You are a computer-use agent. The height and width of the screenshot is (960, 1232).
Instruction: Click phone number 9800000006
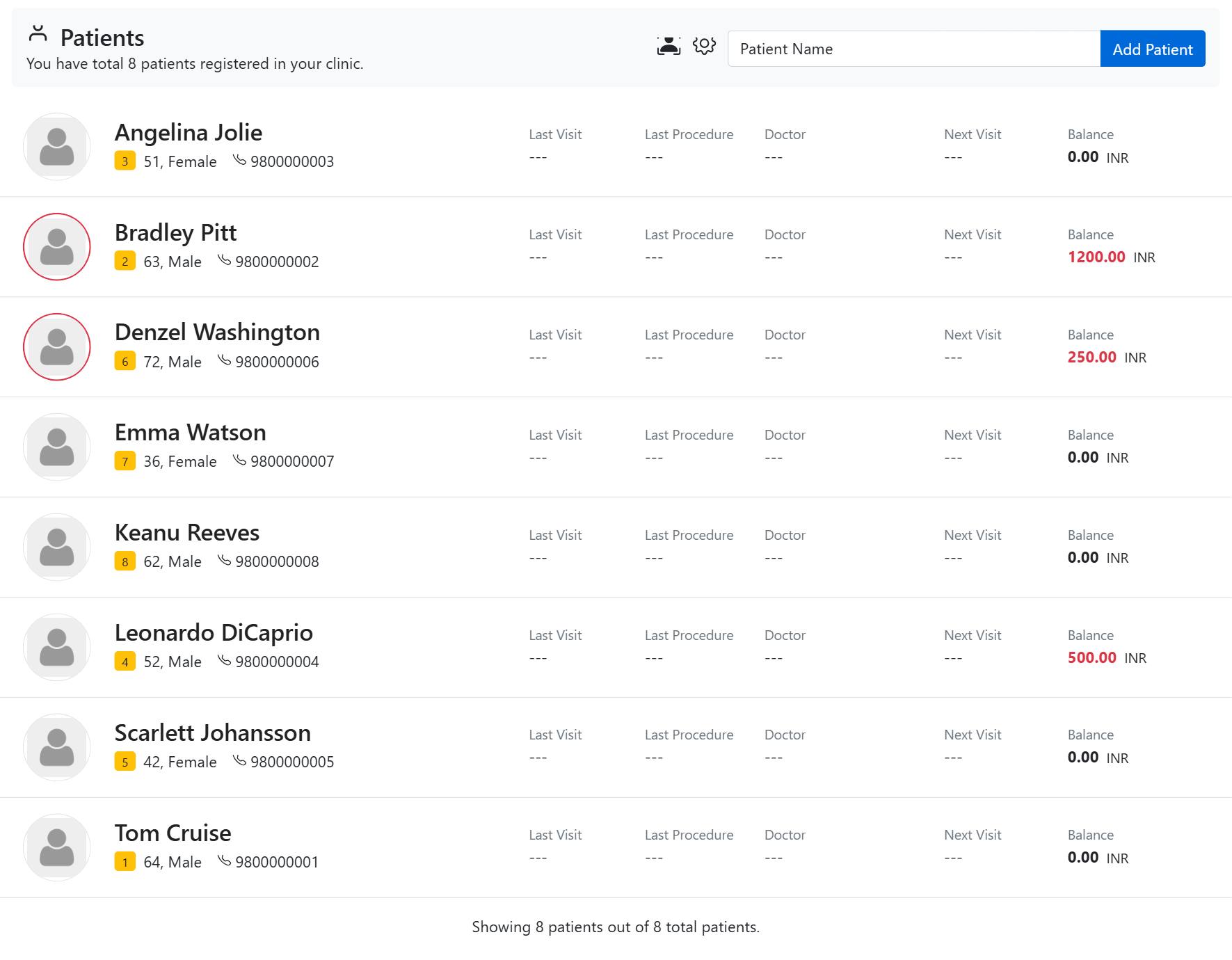tap(277, 362)
